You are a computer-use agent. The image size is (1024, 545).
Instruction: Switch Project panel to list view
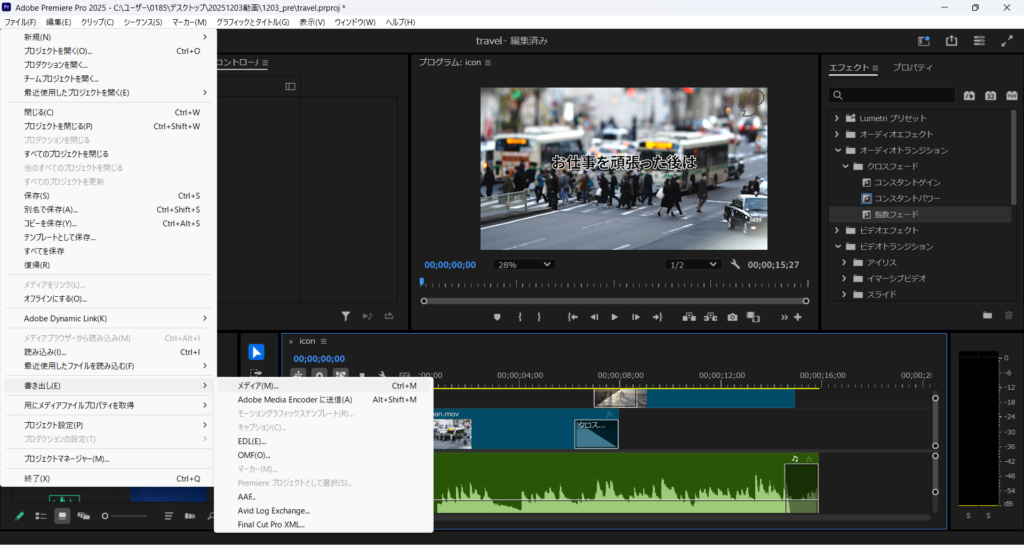point(41,516)
